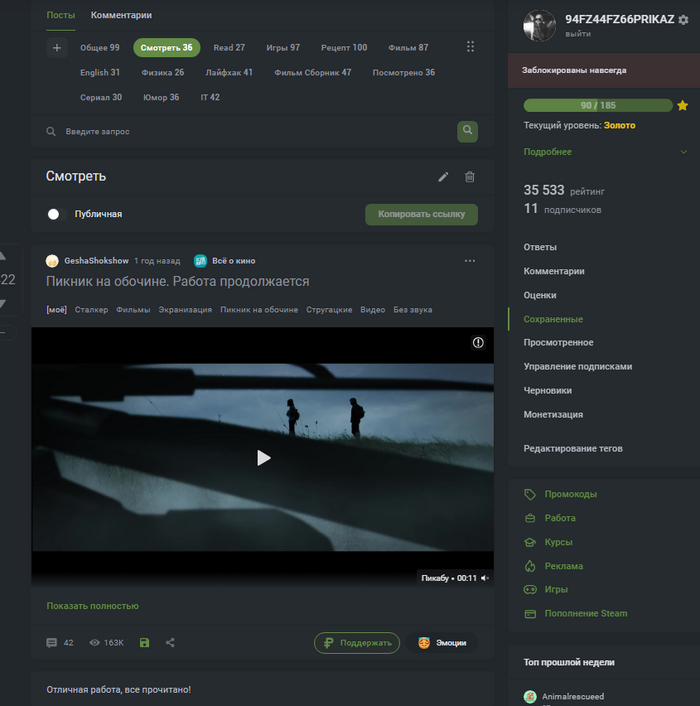This screenshot has width=700, height=706.
Task: Share the post using share icon
Action: coord(170,643)
